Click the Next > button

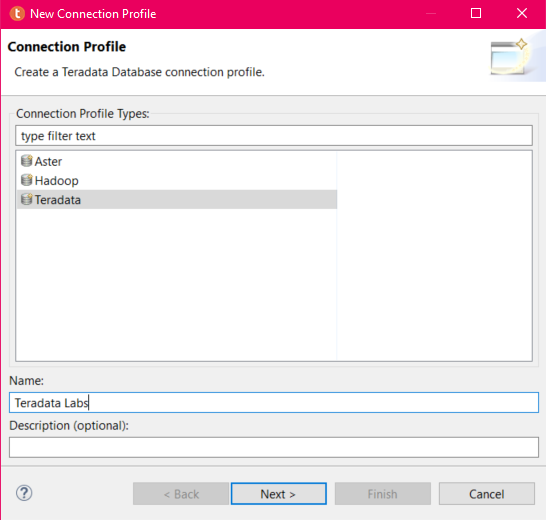point(279,494)
